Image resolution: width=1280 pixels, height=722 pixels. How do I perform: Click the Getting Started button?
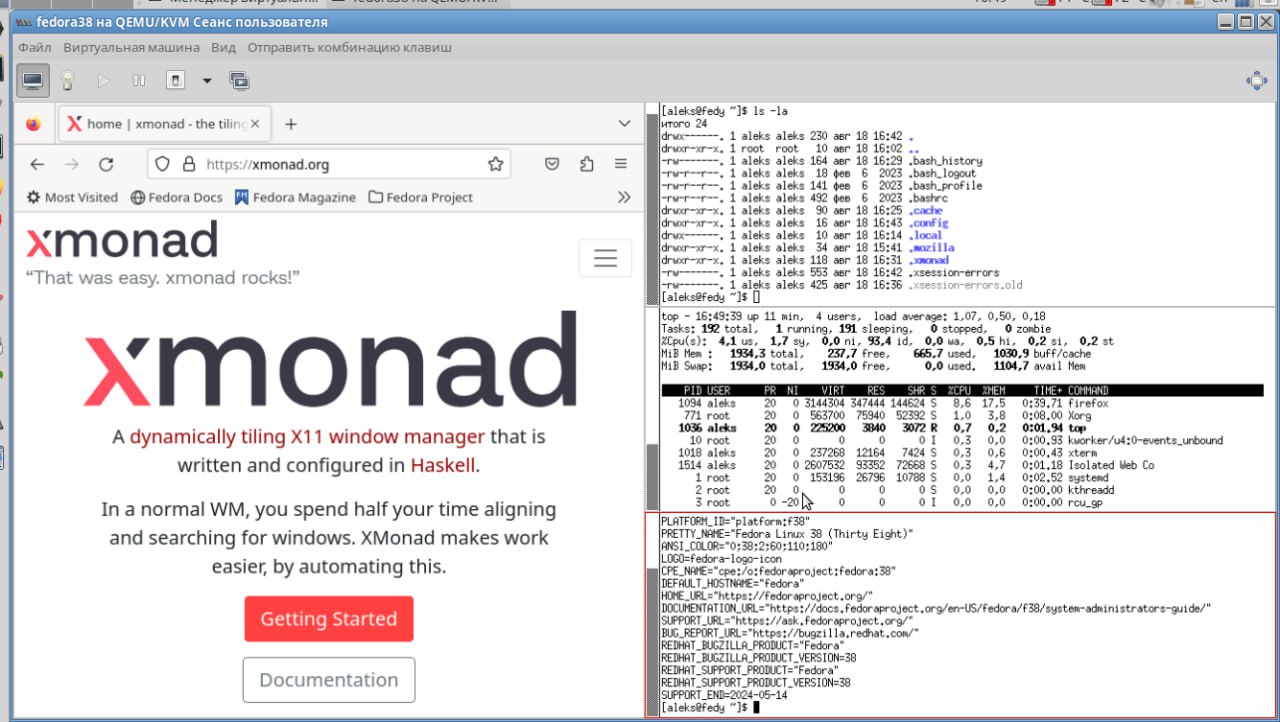(x=329, y=619)
